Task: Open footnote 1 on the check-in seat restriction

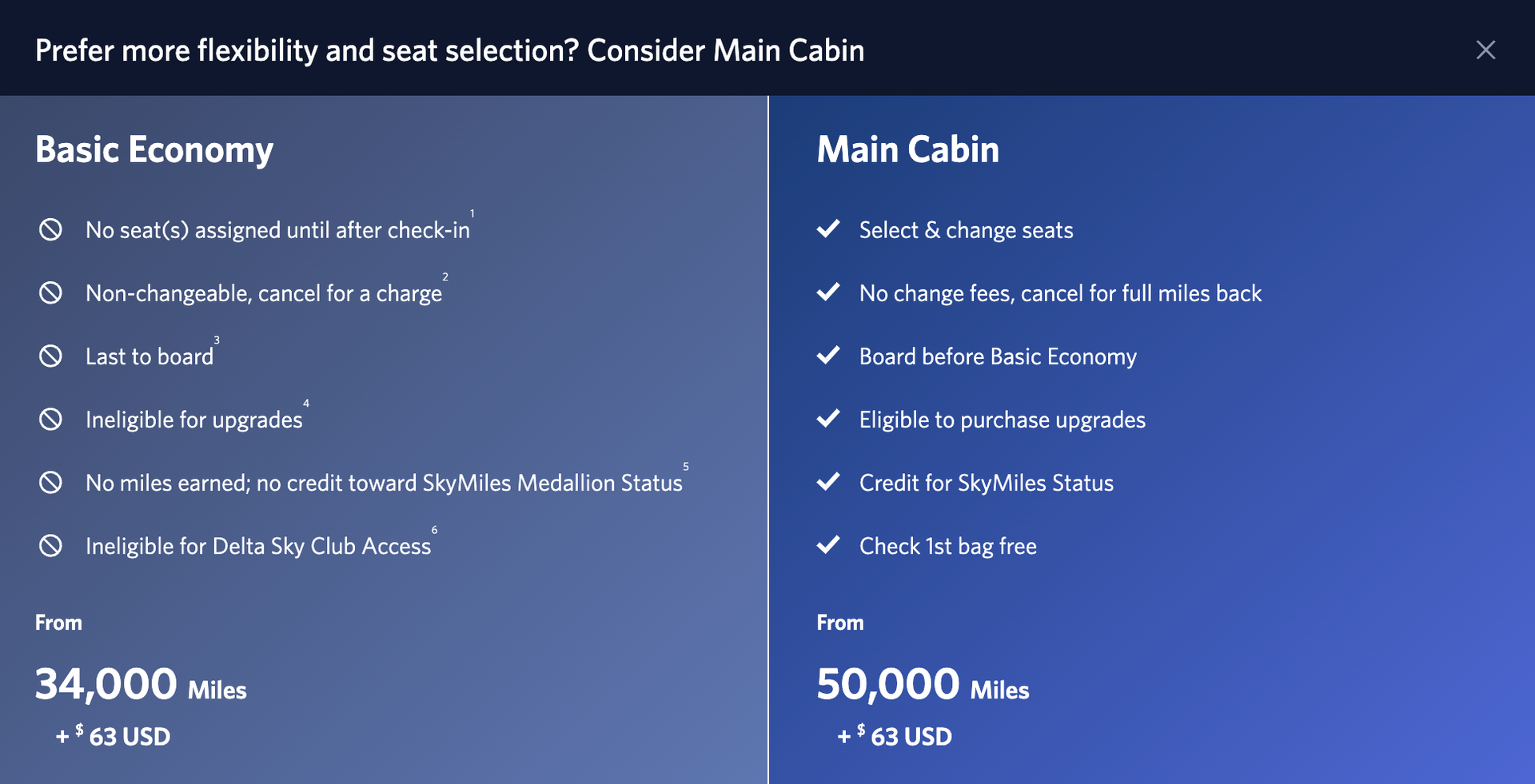Action: coord(472,213)
